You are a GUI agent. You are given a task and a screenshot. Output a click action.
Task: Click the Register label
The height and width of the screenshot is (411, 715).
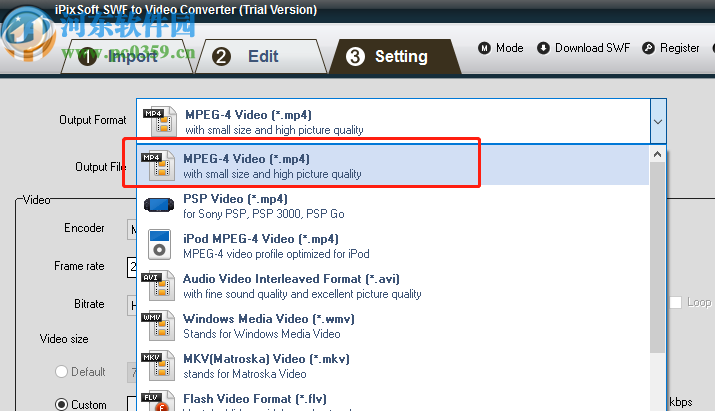(x=679, y=48)
